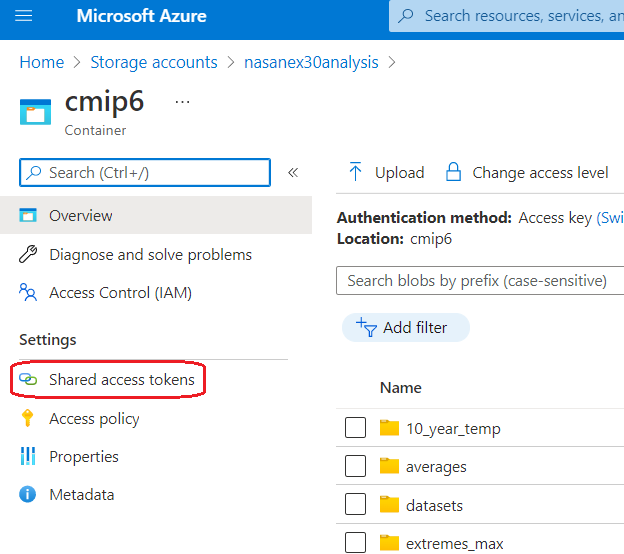
Task: Click the upload arrow icon
Action: [x=355, y=172]
